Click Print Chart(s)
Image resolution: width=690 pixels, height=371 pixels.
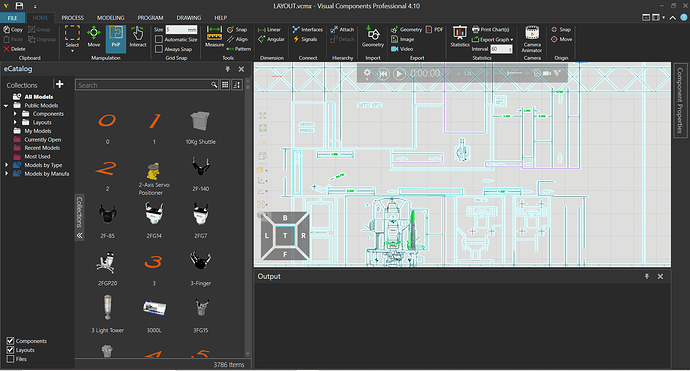coord(491,29)
